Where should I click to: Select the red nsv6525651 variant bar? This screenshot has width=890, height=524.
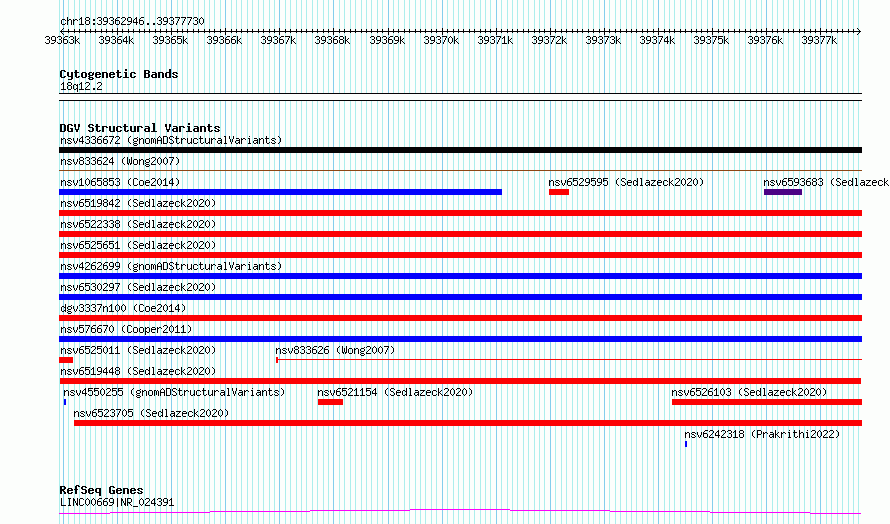pyautogui.click(x=460, y=255)
